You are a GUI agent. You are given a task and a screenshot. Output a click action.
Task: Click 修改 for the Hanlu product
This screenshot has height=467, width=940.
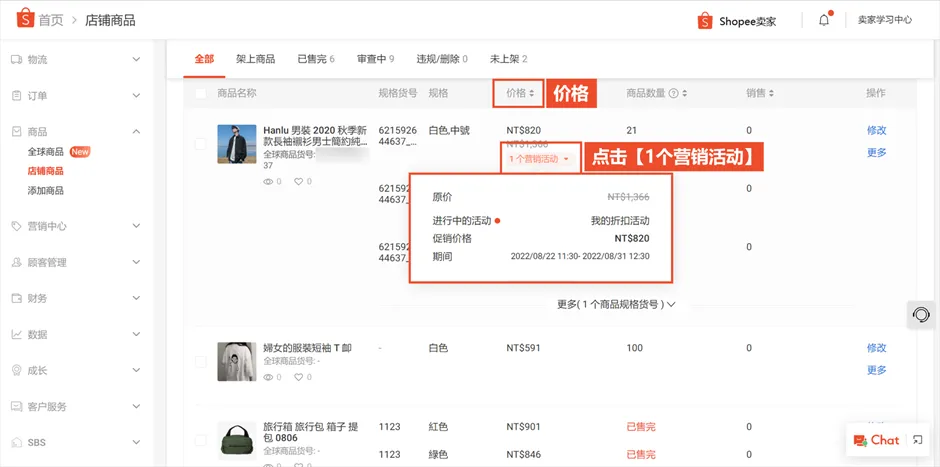coord(876,130)
